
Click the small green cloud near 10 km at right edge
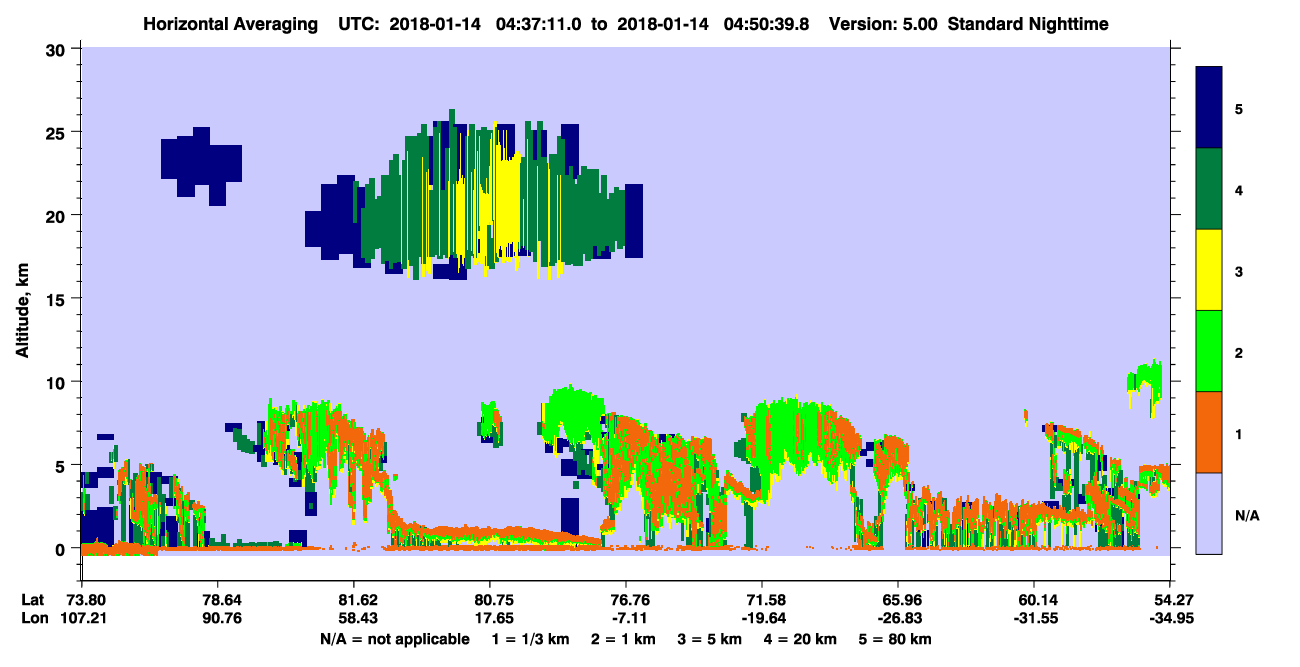click(1145, 382)
